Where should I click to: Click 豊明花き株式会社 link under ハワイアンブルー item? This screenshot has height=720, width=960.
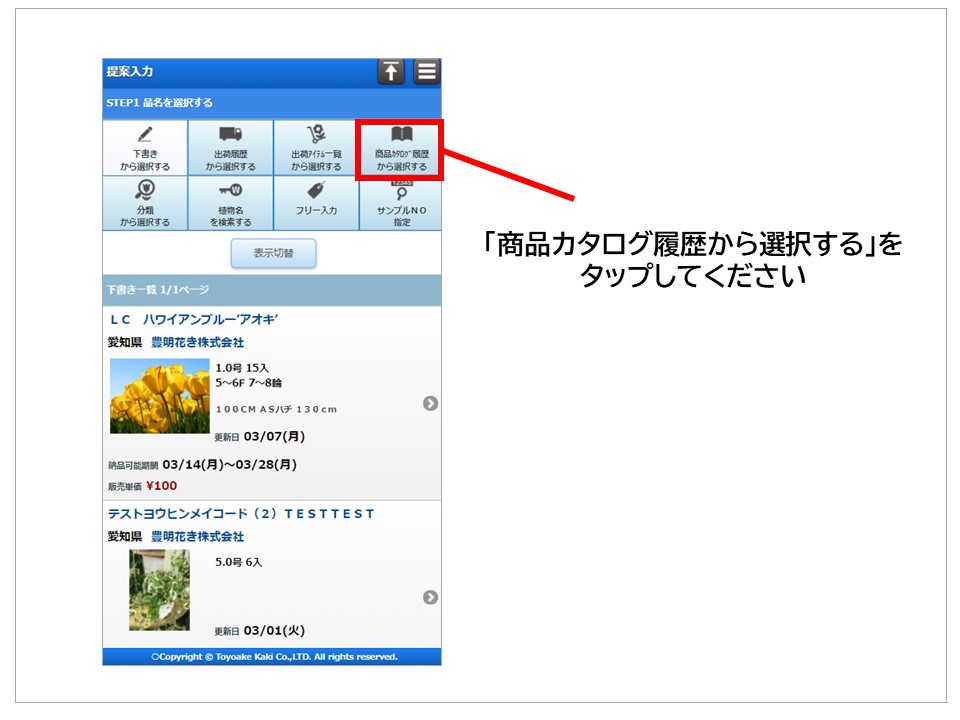(197, 342)
